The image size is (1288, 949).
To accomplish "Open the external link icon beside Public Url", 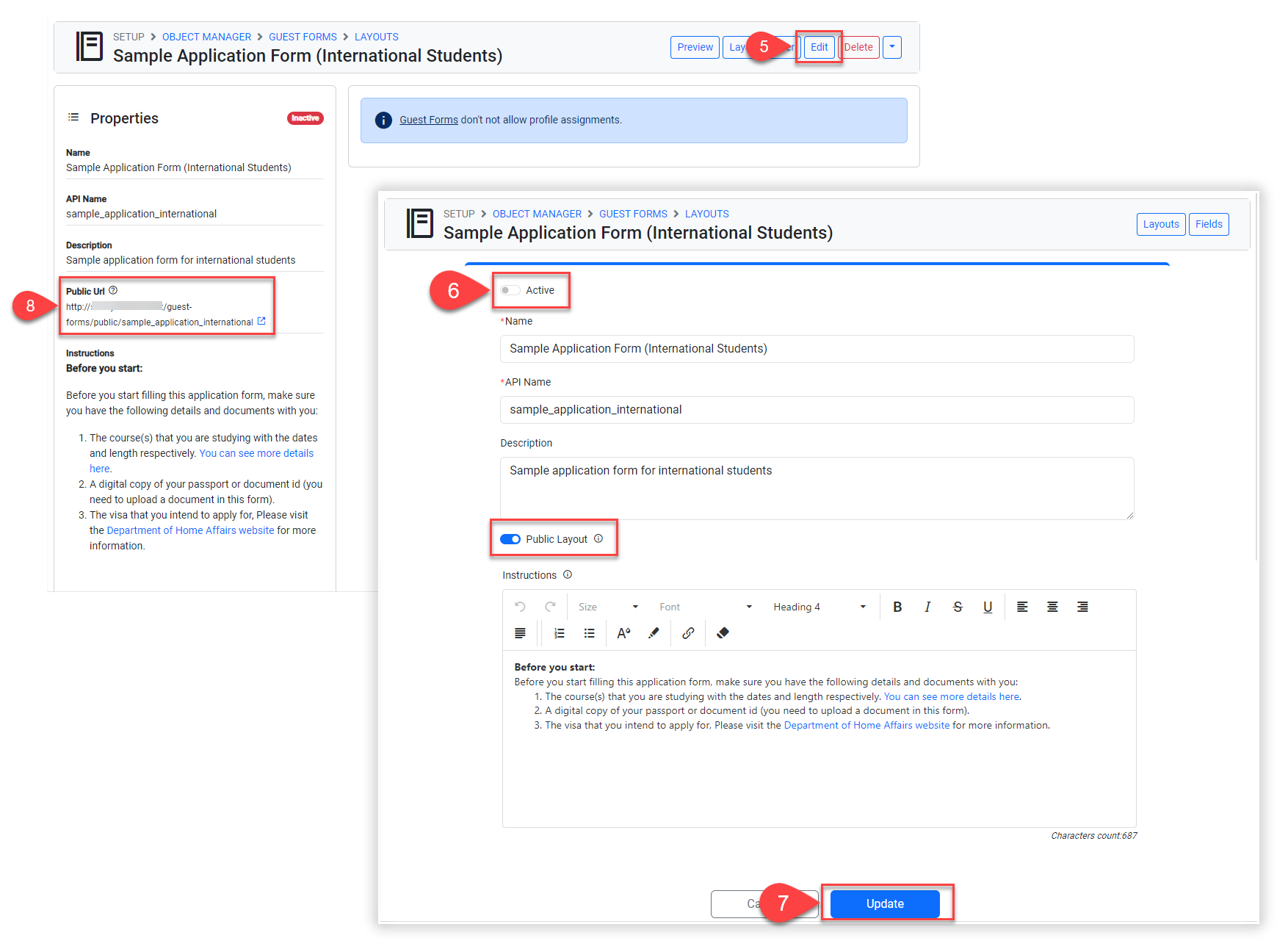I will 261,322.
